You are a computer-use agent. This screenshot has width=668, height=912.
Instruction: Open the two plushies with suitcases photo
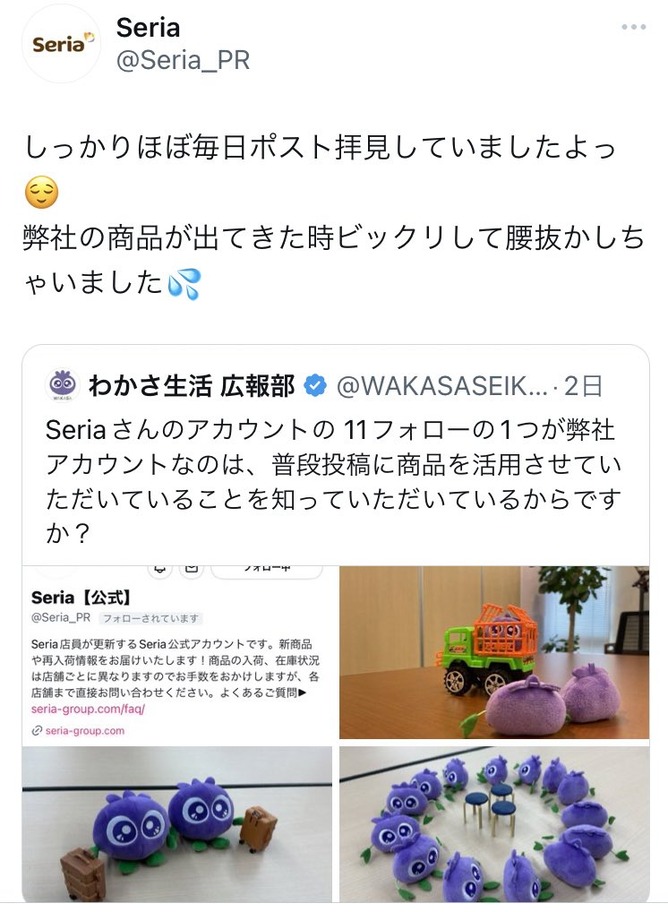pyautogui.click(x=177, y=825)
